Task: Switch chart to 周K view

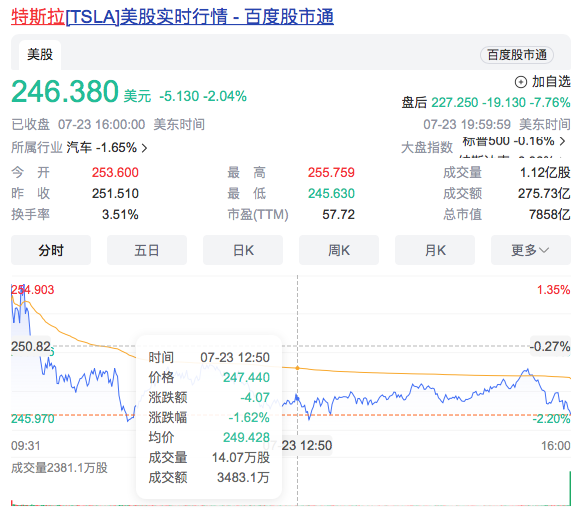Action: [339, 250]
